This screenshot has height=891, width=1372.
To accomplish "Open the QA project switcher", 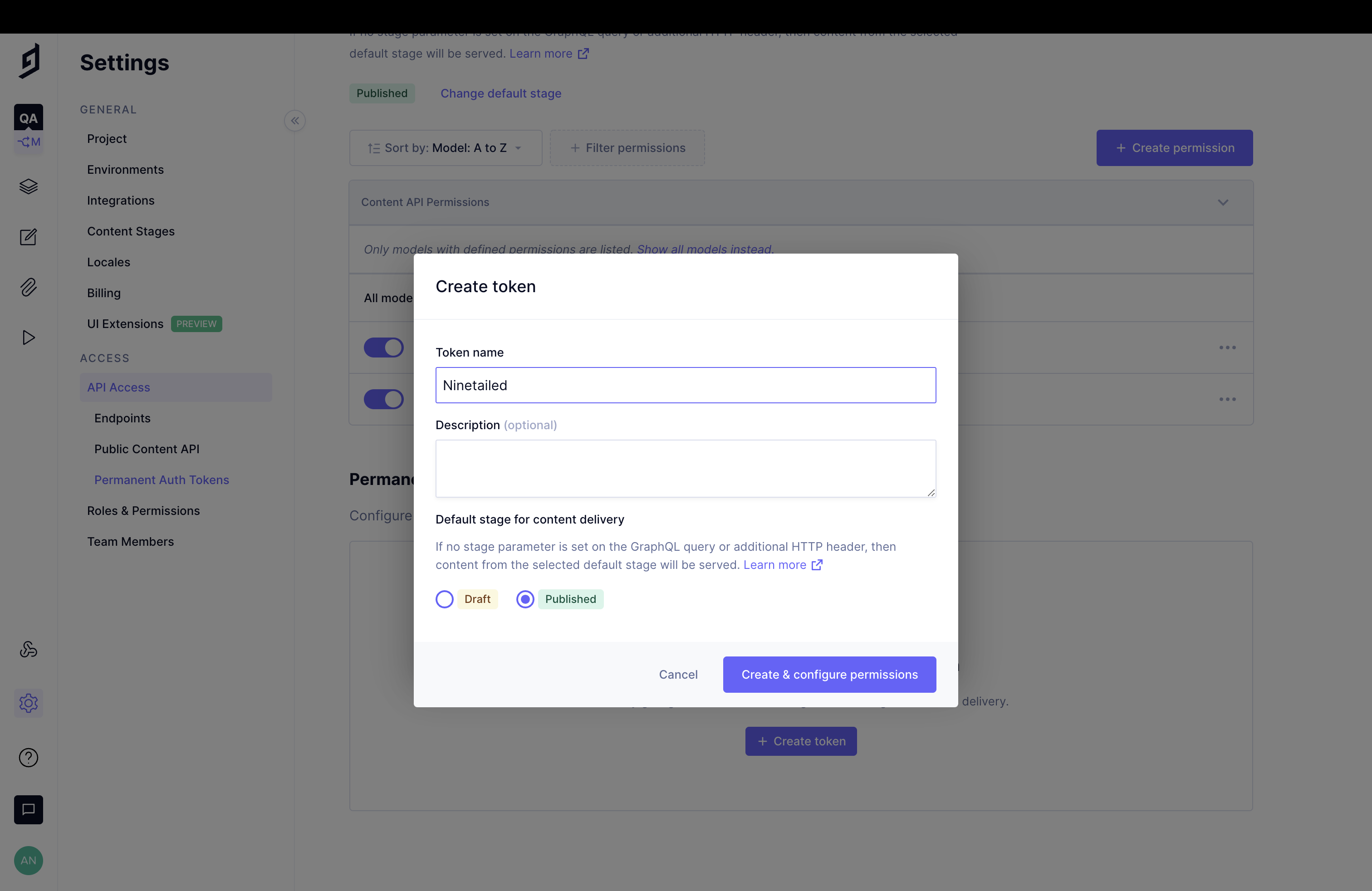I will pyautogui.click(x=28, y=117).
